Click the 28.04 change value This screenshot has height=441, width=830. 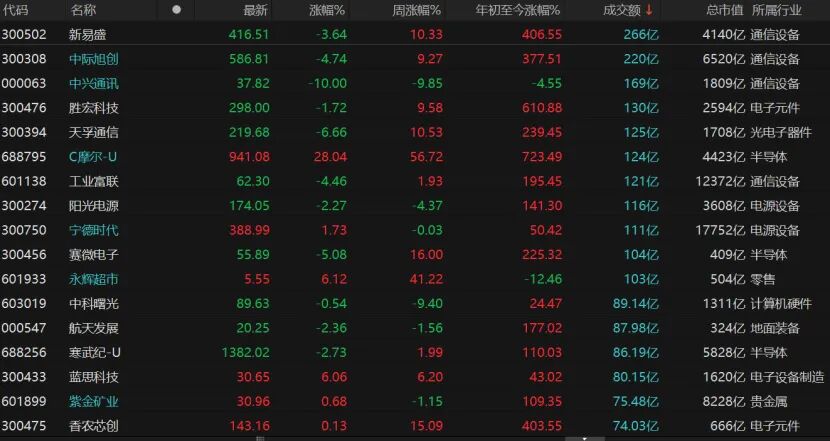tap(331, 157)
